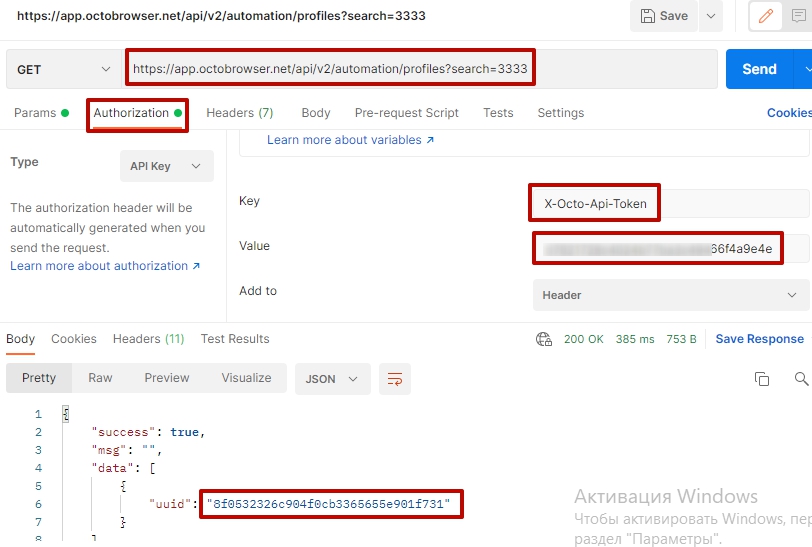Send the request
The image size is (812, 547).
pyautogui.click(x=759, y=69)
